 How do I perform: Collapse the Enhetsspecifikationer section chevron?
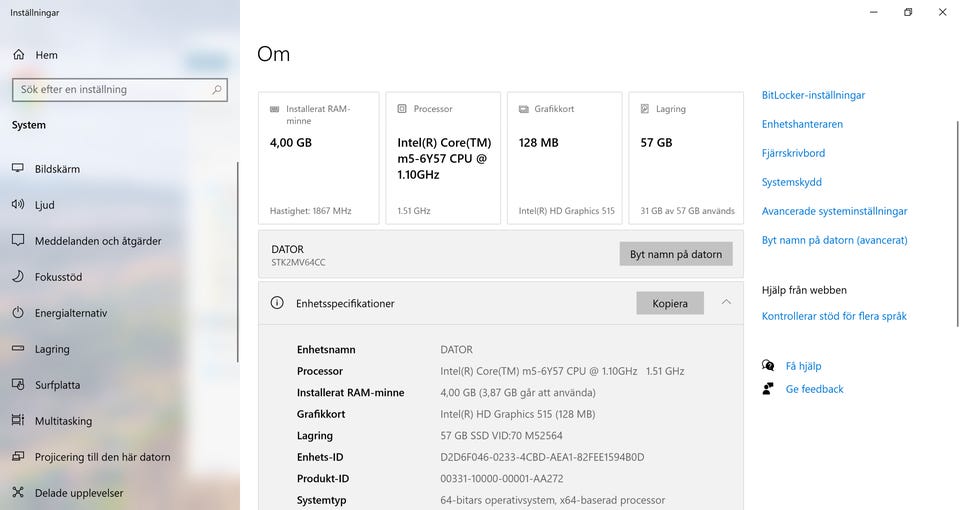coord(726,303)
